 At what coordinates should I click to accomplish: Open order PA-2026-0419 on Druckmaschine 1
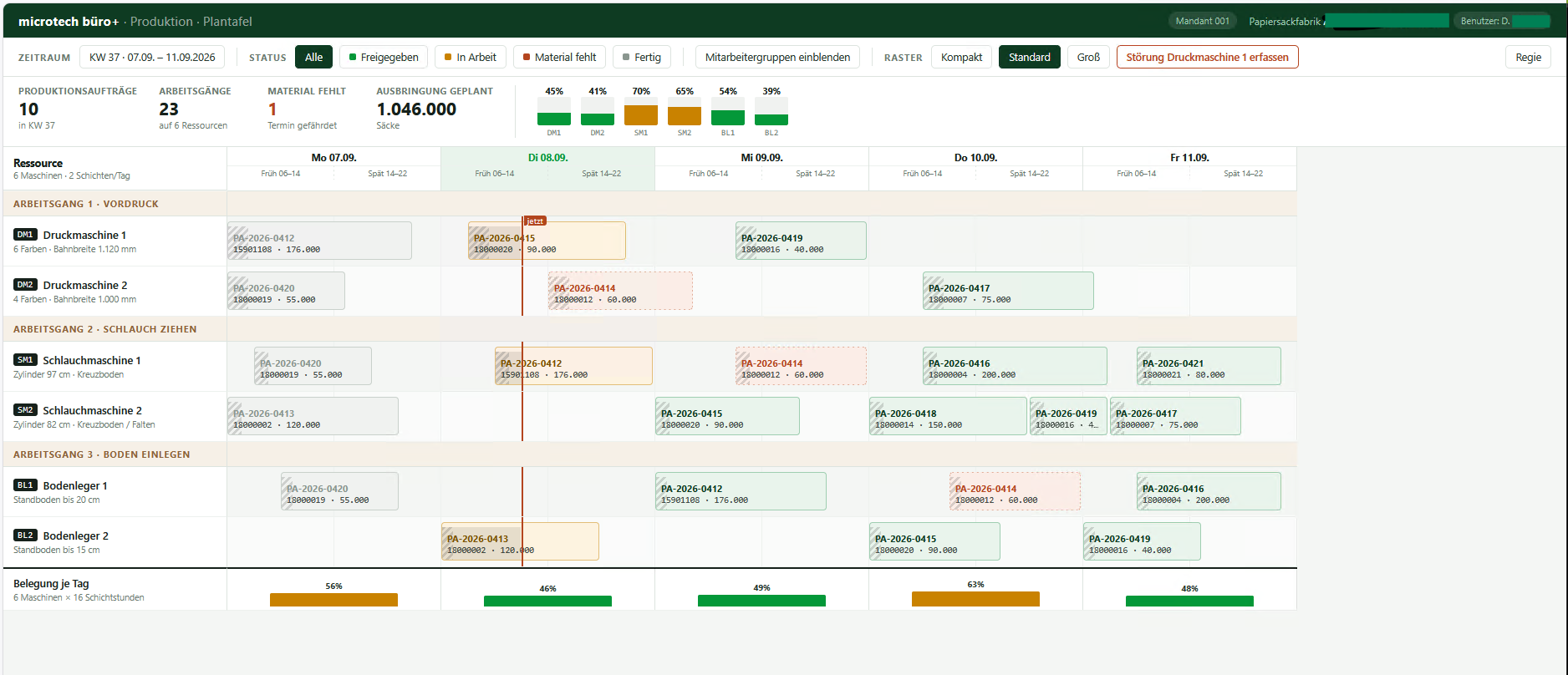(x=801, y=241)
